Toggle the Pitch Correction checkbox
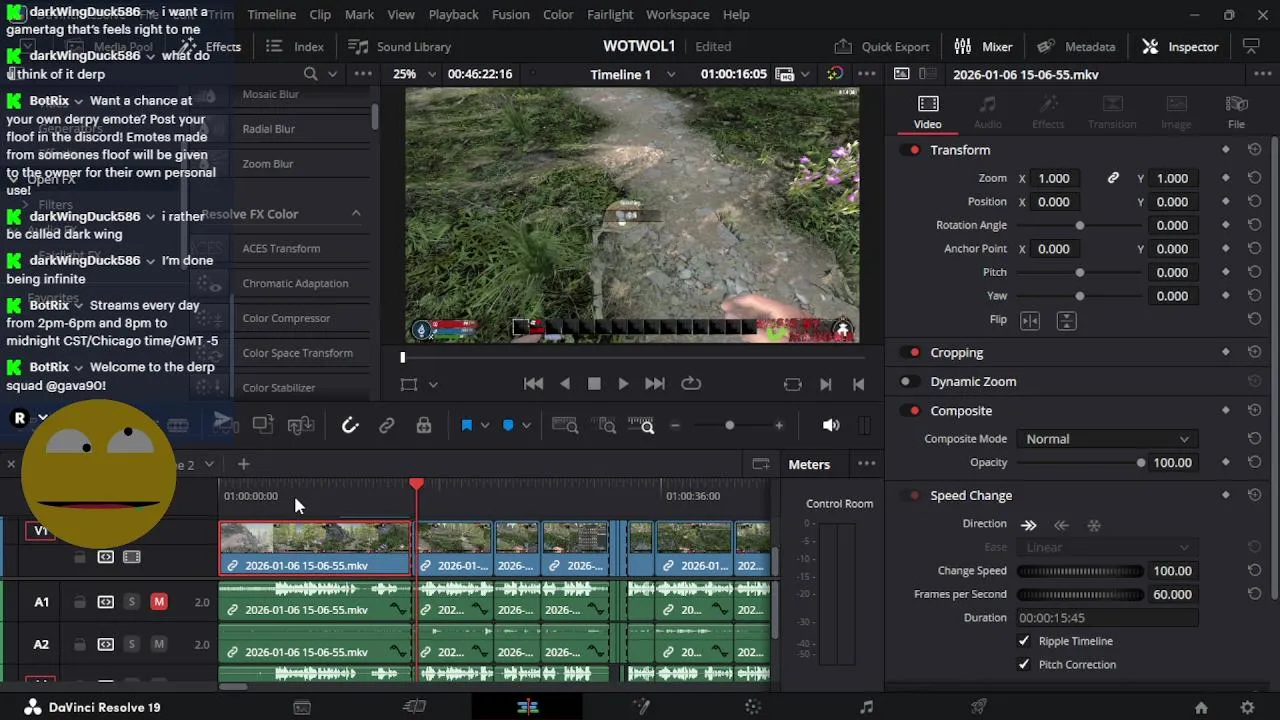Image resolution: width=1280 pixels, height=720 pixels. [1023, 664]
